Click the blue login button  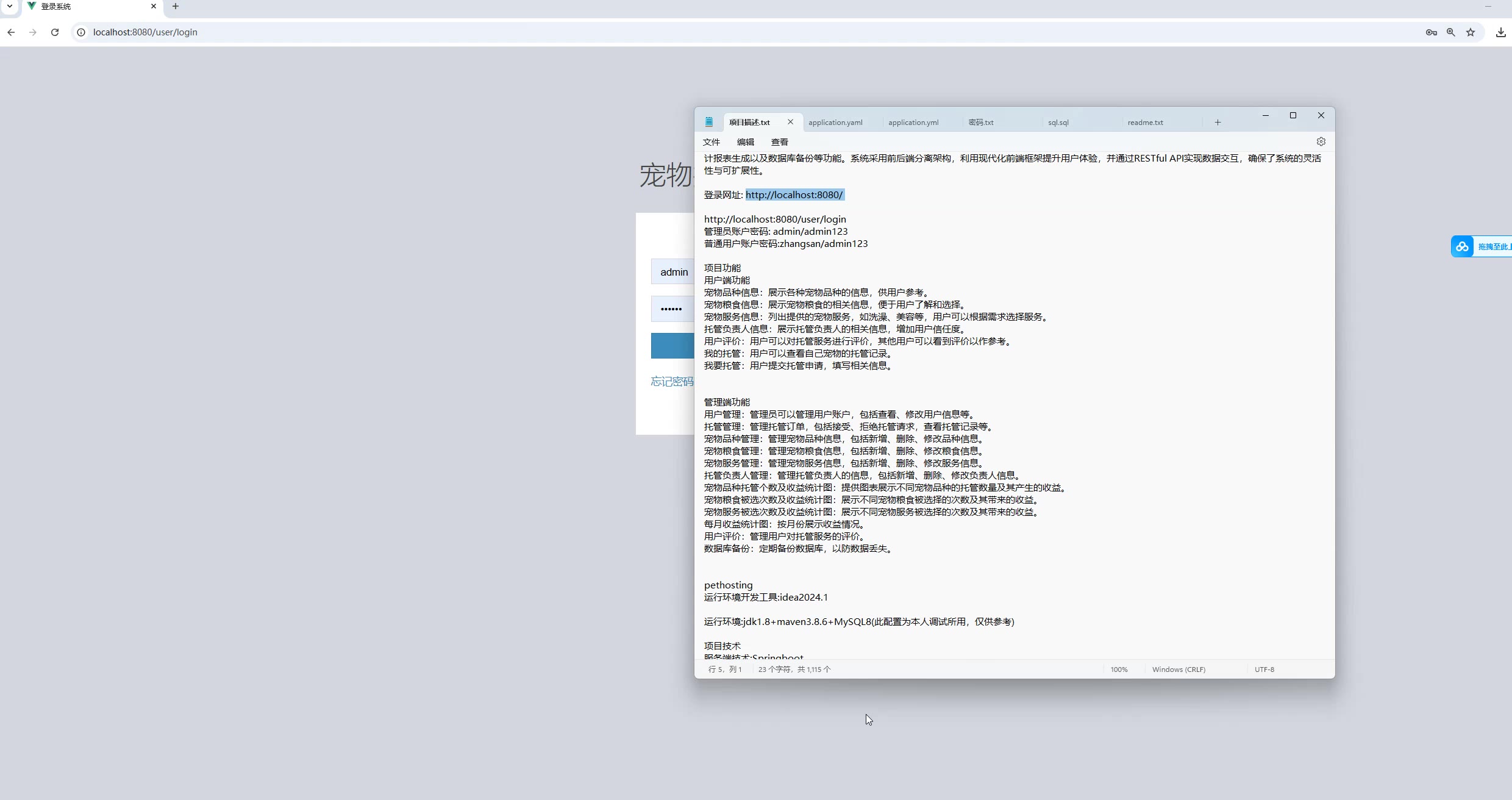click(x=672, y=346)
